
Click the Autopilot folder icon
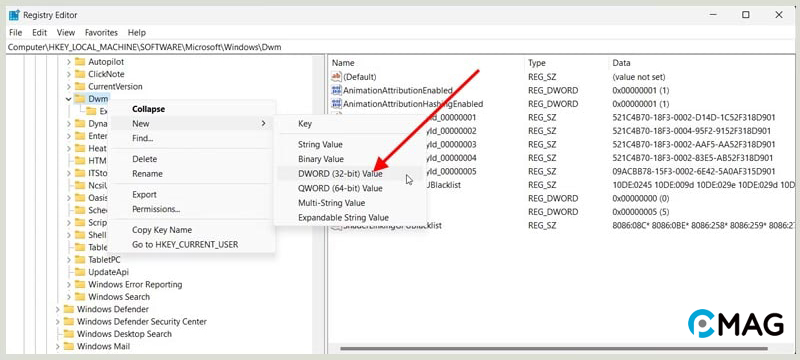pyautogui.click(x=80, y=62)
